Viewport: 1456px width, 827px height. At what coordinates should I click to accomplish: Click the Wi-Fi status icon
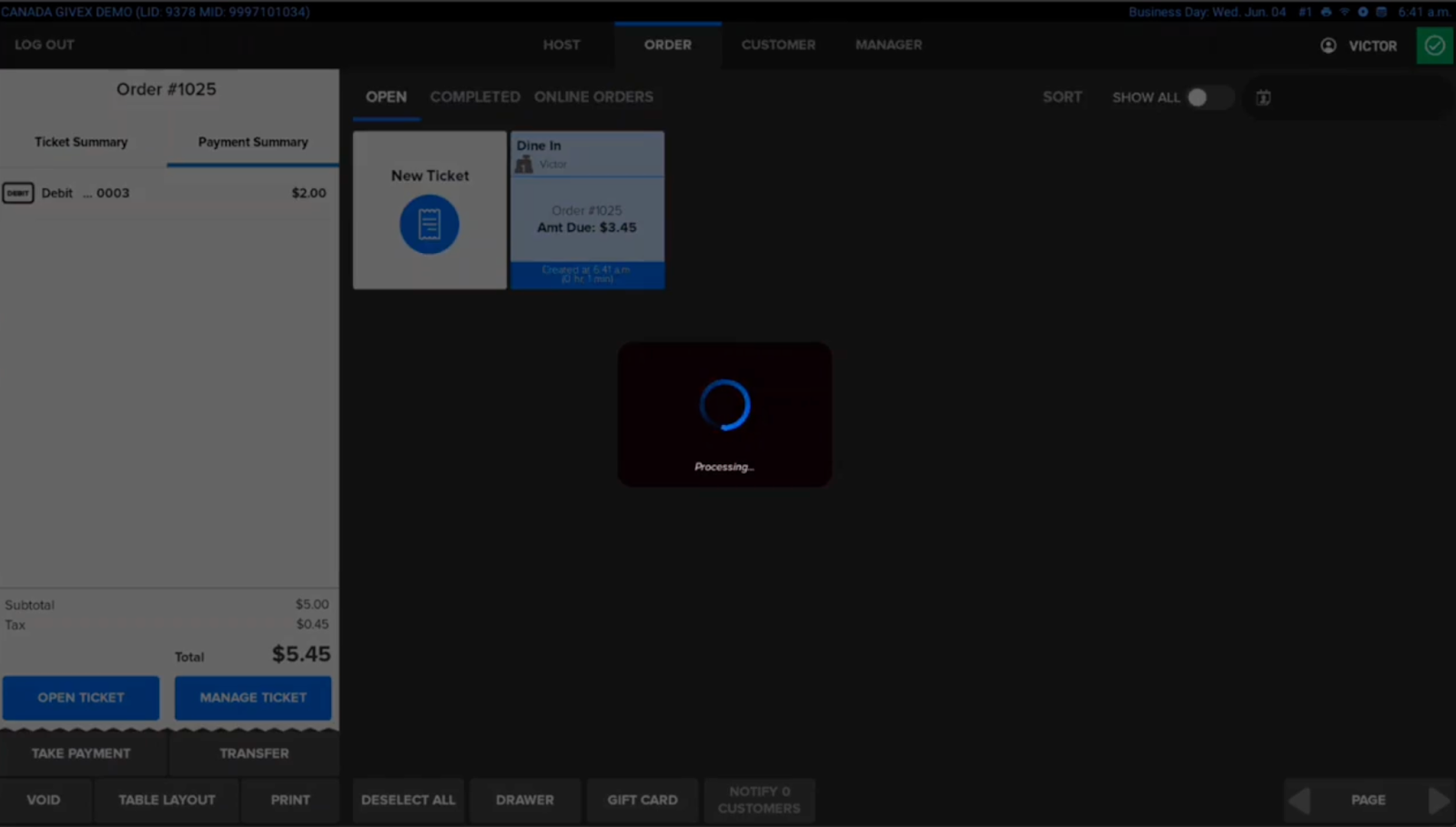pyautogui.click(x=1344, y=12)
